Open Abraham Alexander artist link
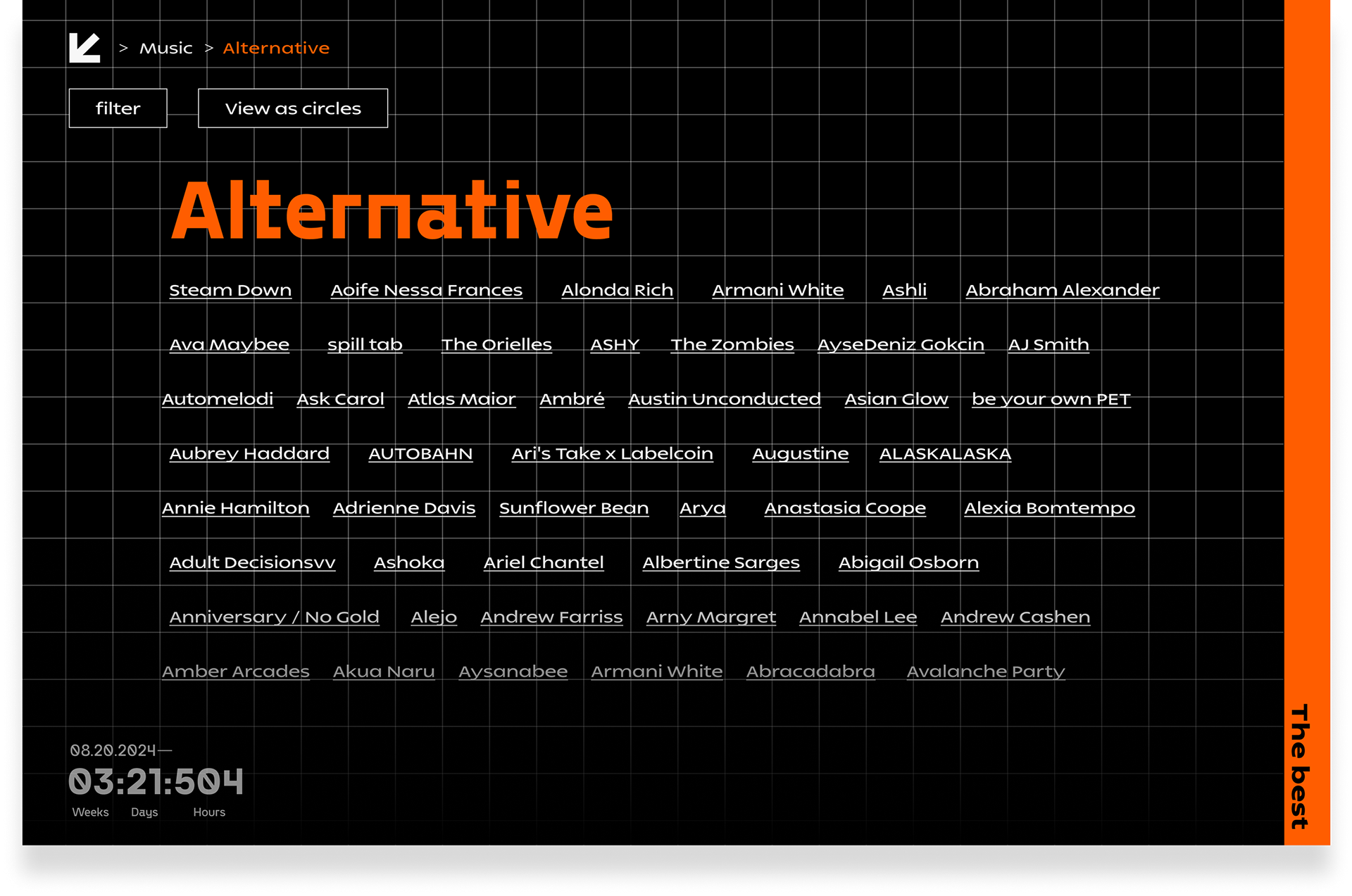 pyautogui.click(x=1062, y=290)
